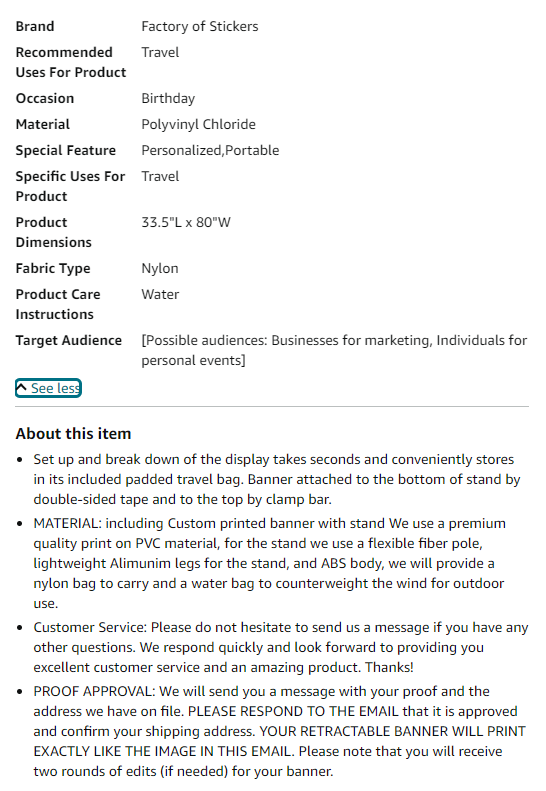546x791 pixels.
Task: Select the Birthday occasion value
Action: [168, 98]
